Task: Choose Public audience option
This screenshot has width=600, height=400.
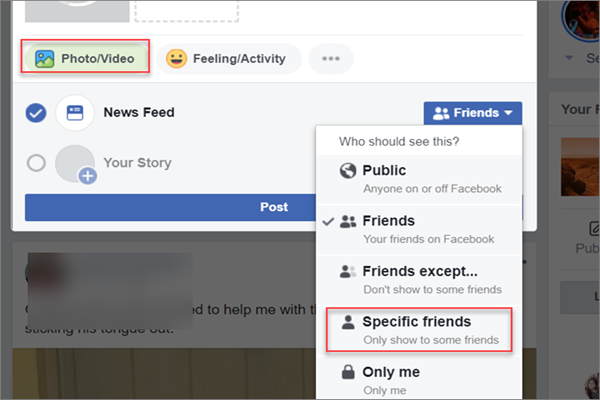Action: (419, 179)
